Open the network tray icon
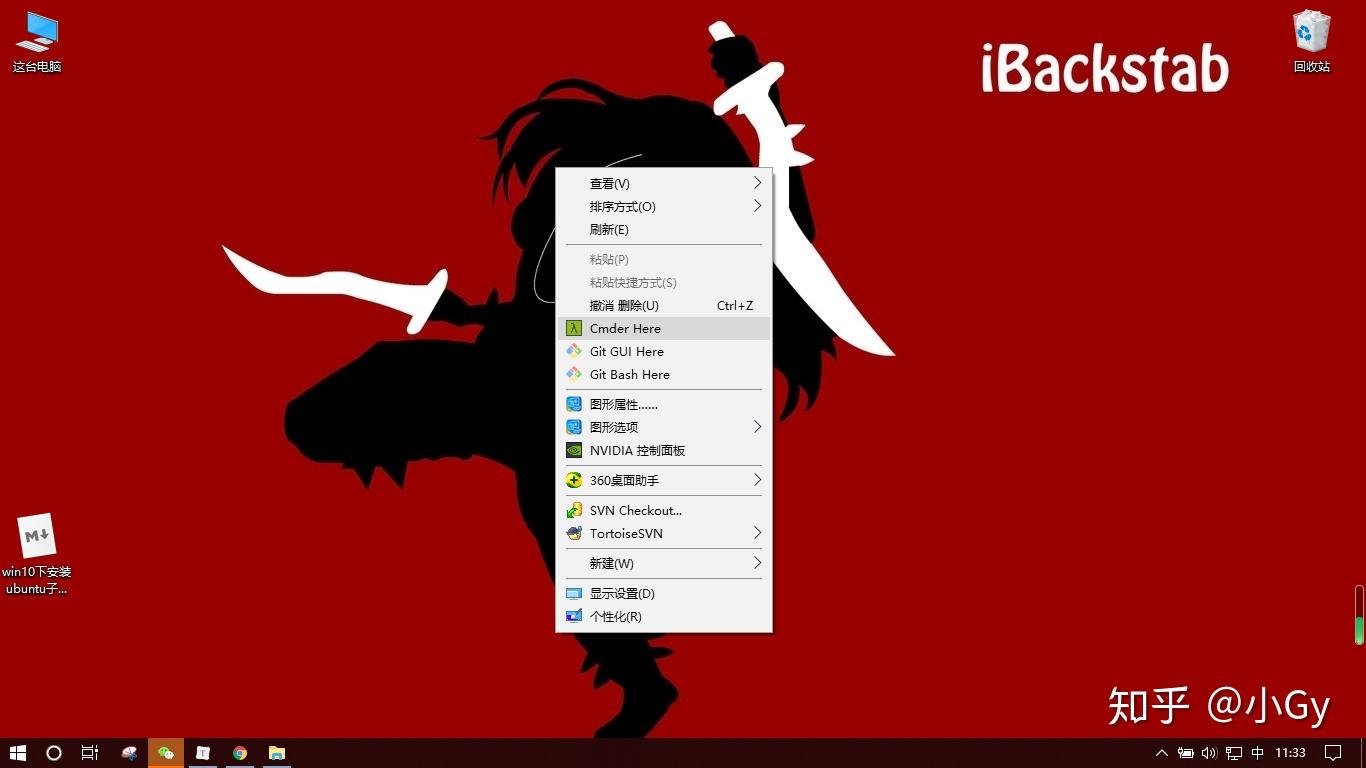1366x768 pixels. tap(1234, 753)
